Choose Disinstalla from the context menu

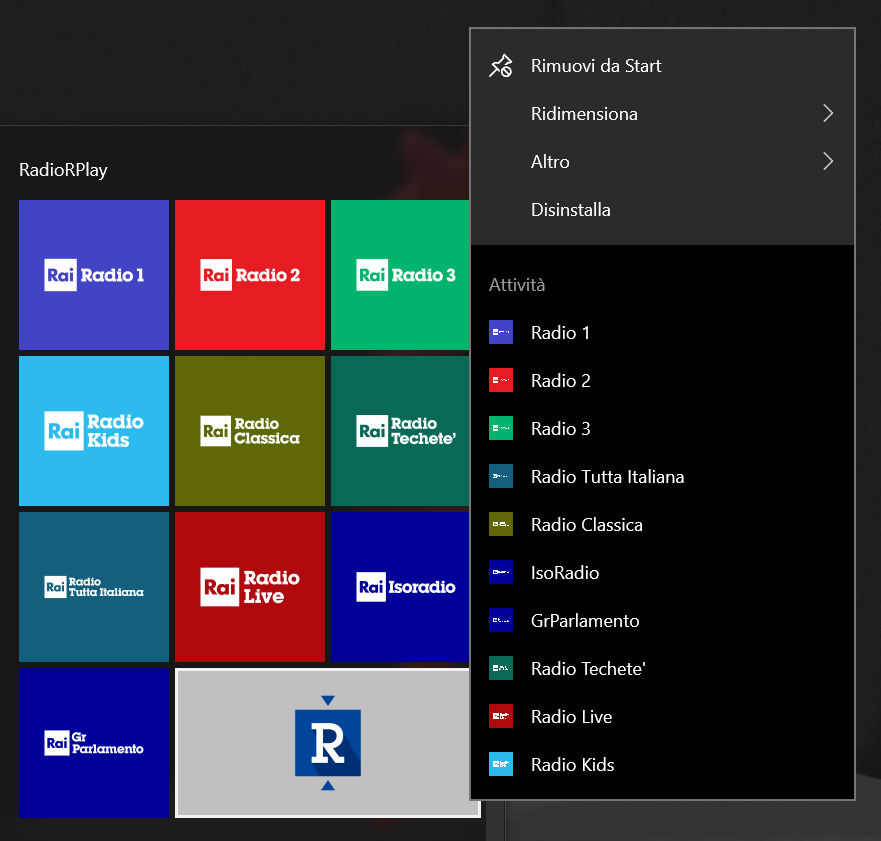click(x=662, y=210)
